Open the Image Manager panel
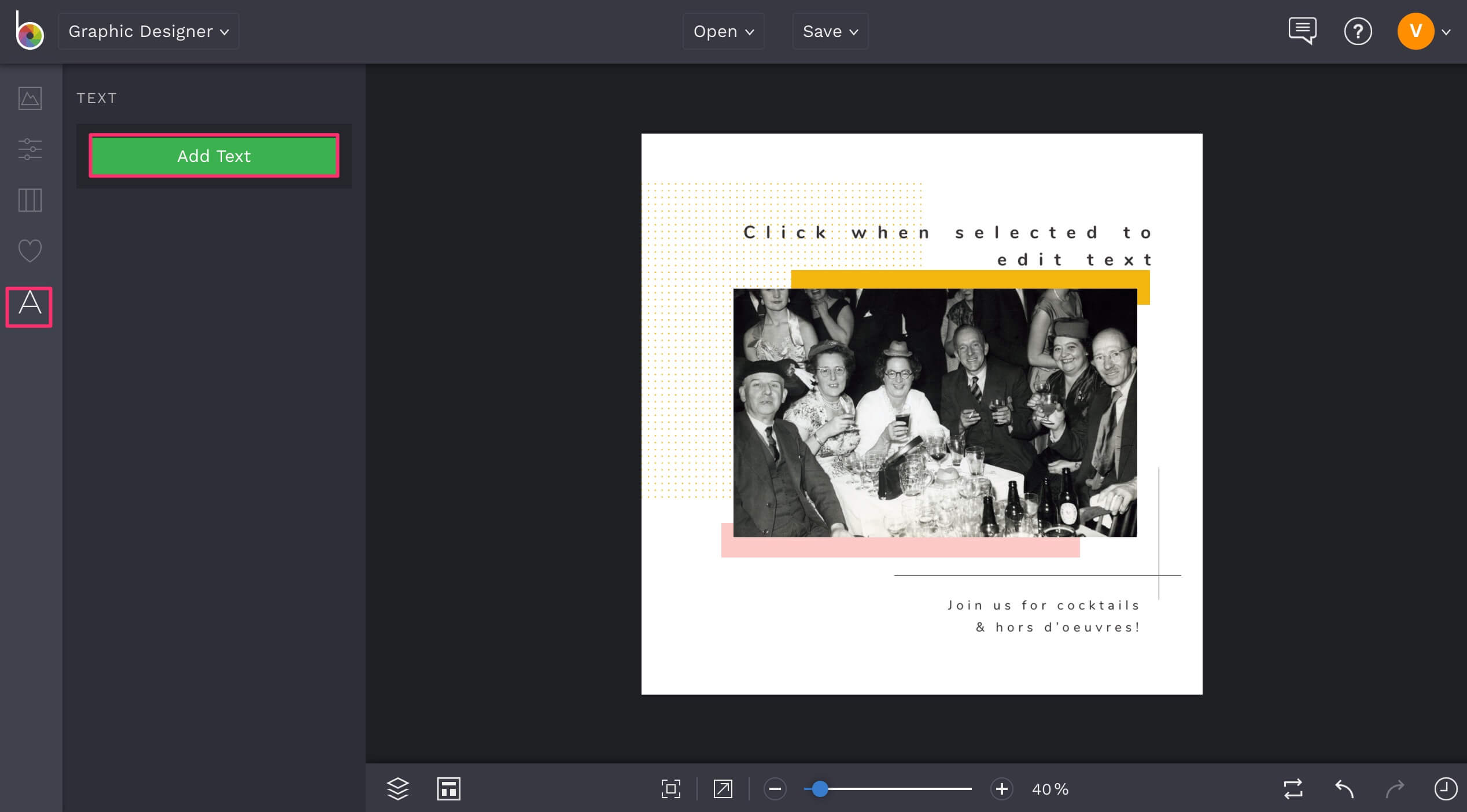1467x812 pixels. pos(28,98)
